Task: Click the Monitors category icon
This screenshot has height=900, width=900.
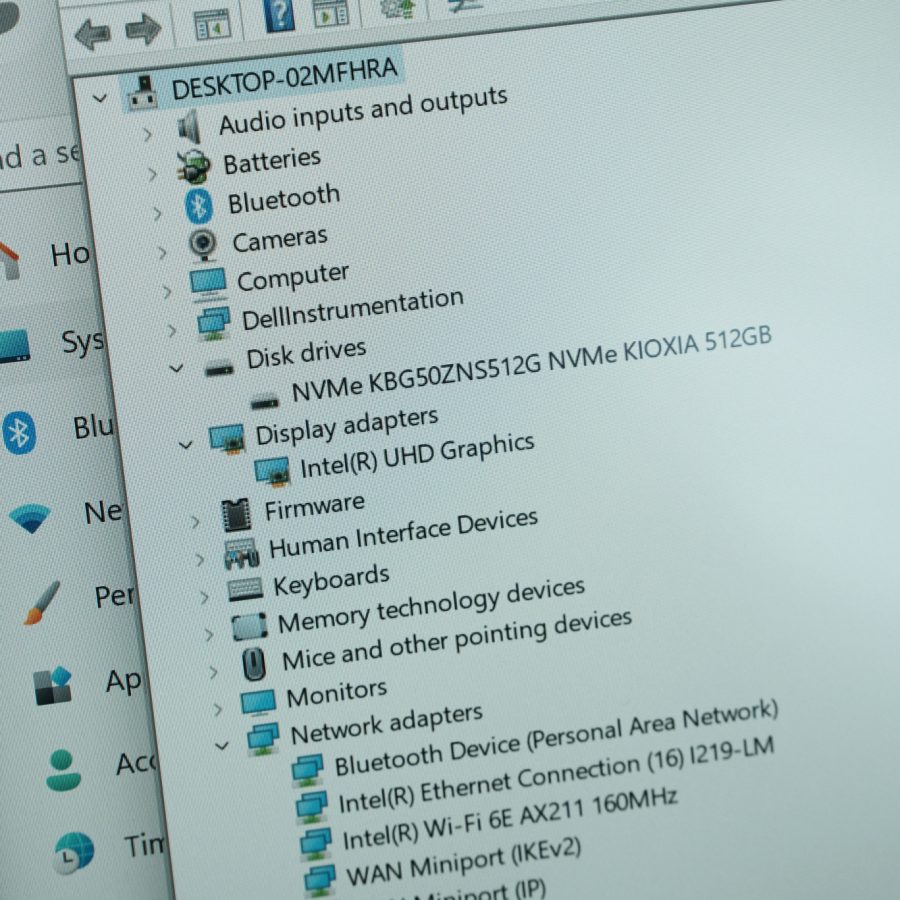Action: pos(259,703)
